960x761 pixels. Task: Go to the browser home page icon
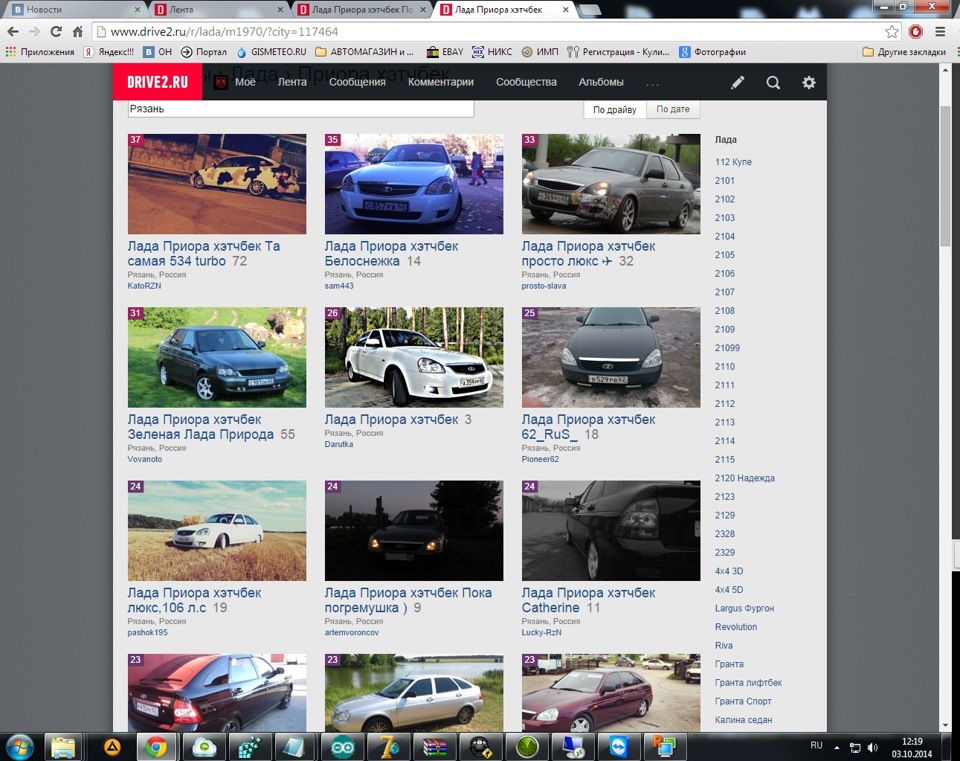coord(77,32)
